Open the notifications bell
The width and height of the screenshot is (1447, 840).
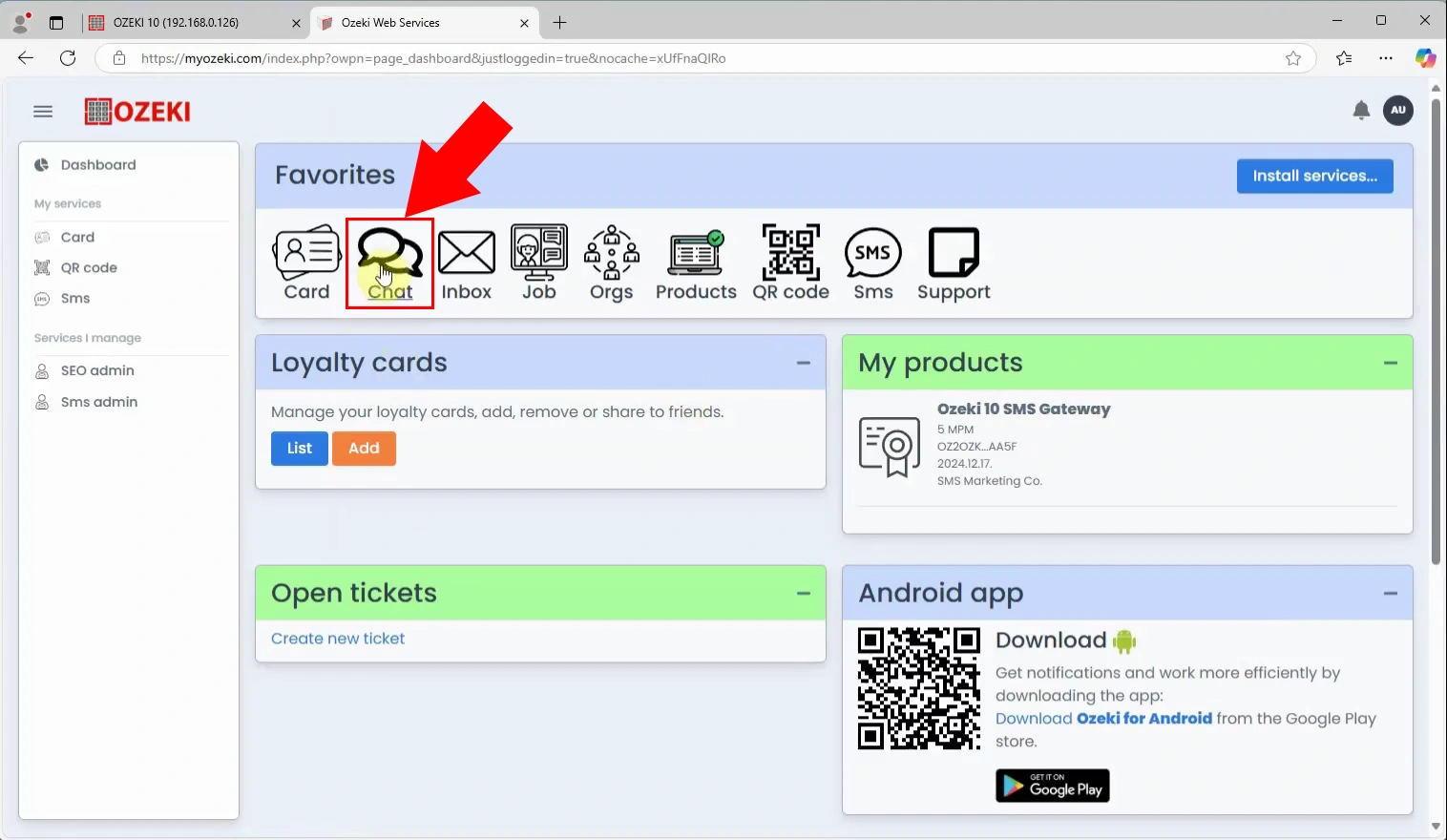coord(1361,111)
